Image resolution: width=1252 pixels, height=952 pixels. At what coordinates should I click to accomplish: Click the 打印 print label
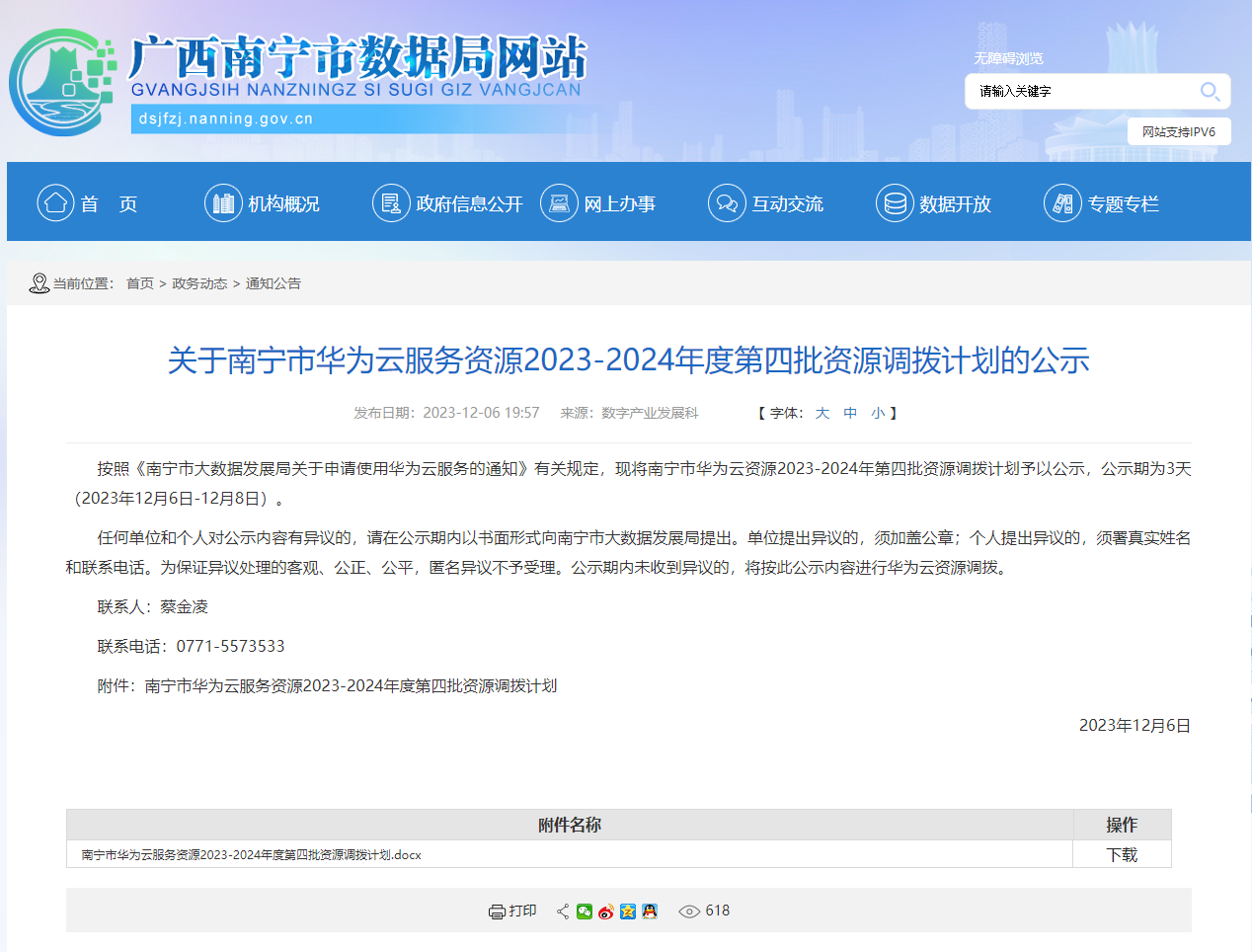(522, 911)
